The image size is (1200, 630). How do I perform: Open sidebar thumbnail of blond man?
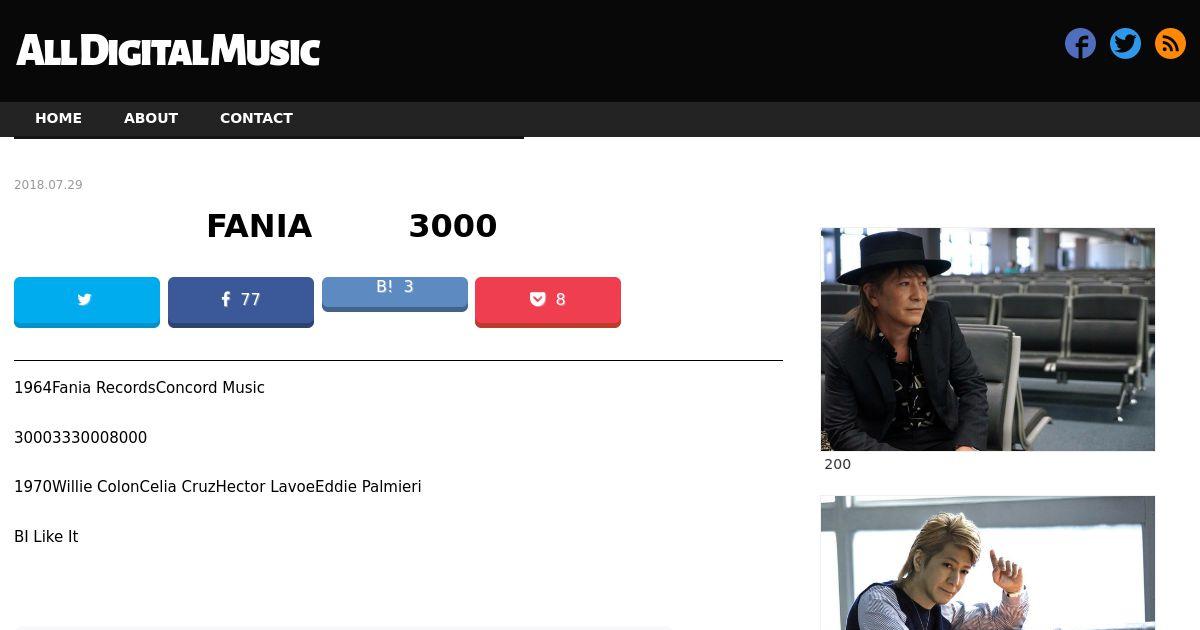coord(988,563)
